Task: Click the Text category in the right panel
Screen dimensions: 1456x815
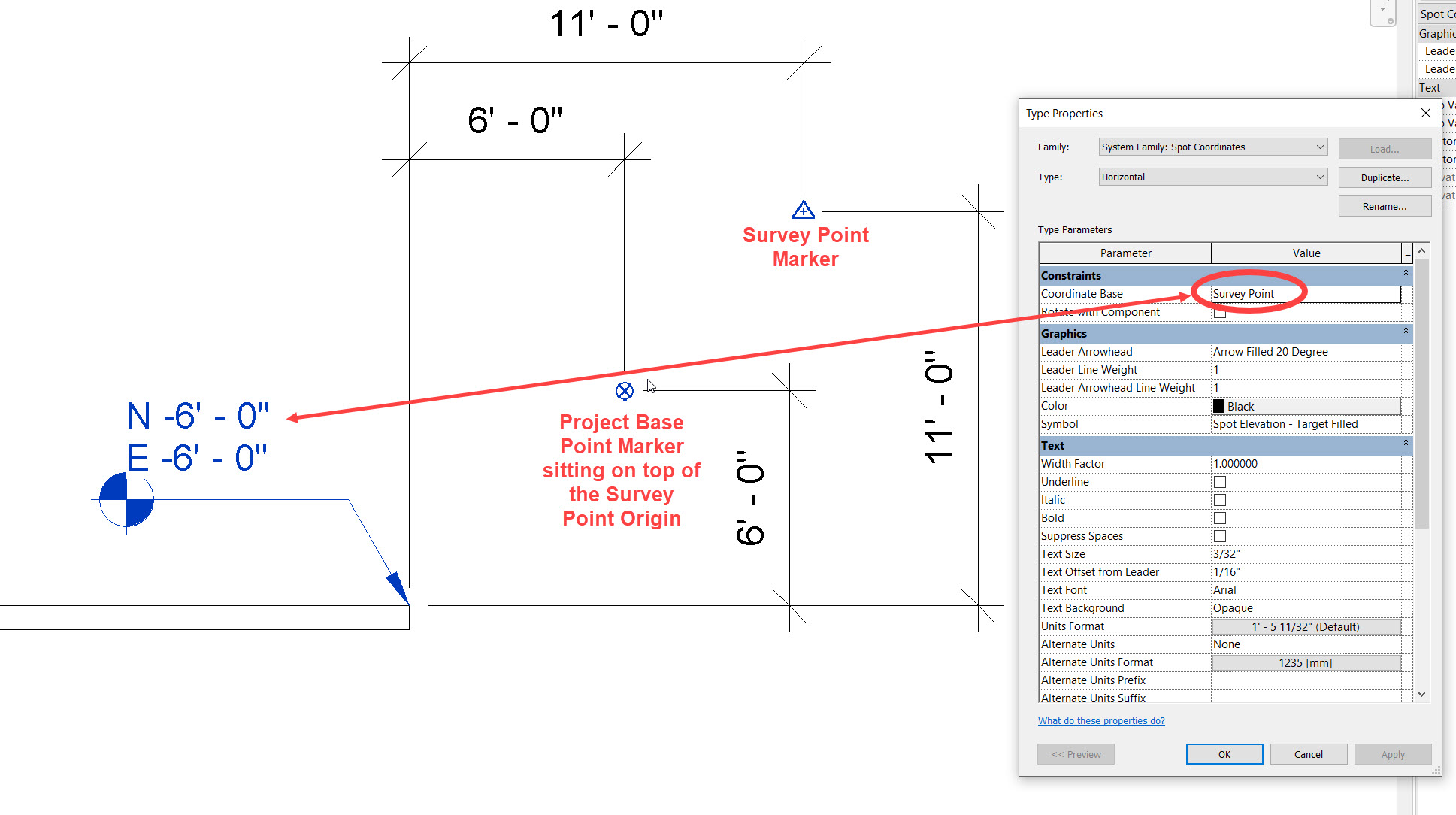Action: (x=1430, y=87)
